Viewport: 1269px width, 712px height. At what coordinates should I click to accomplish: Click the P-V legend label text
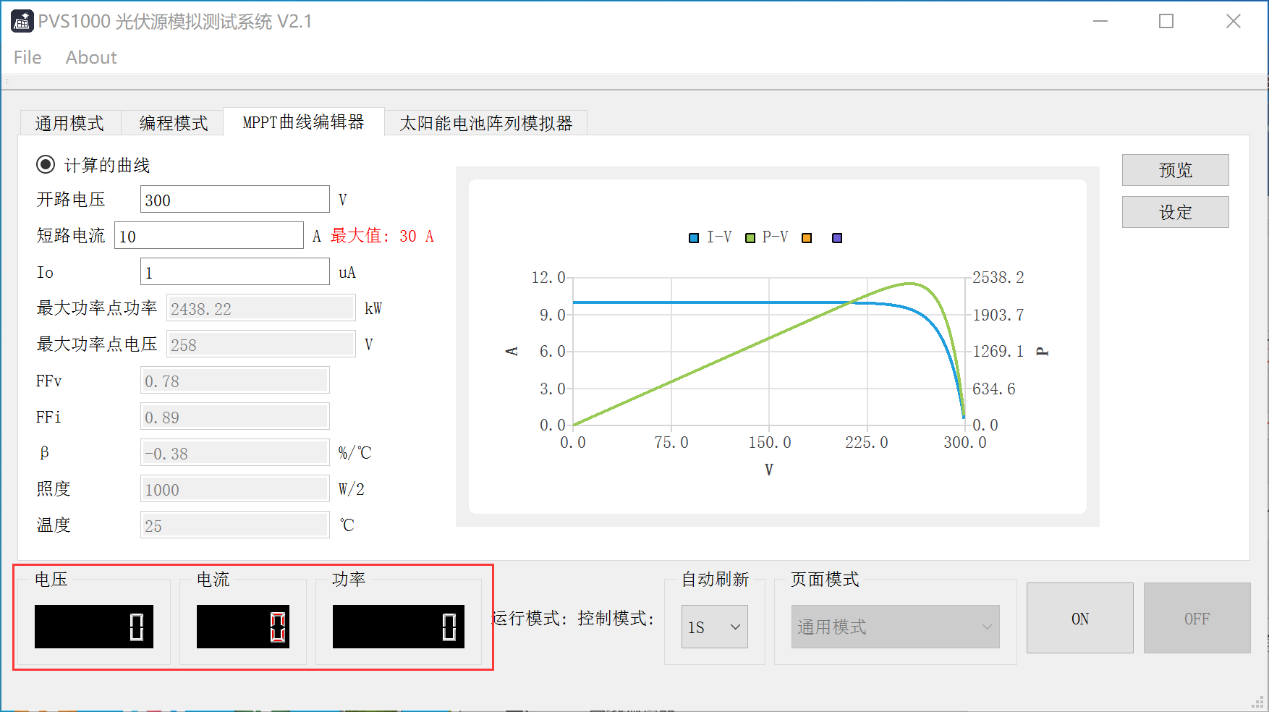pos(775,238)
